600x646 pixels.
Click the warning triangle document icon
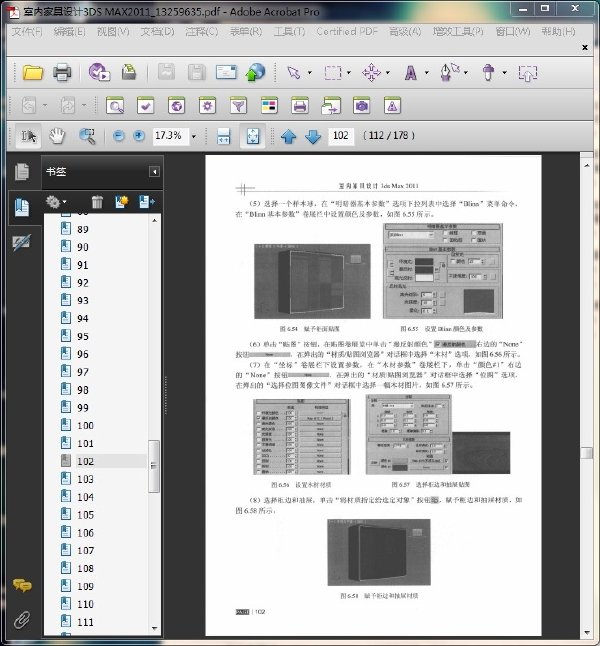tap(392, 106)
